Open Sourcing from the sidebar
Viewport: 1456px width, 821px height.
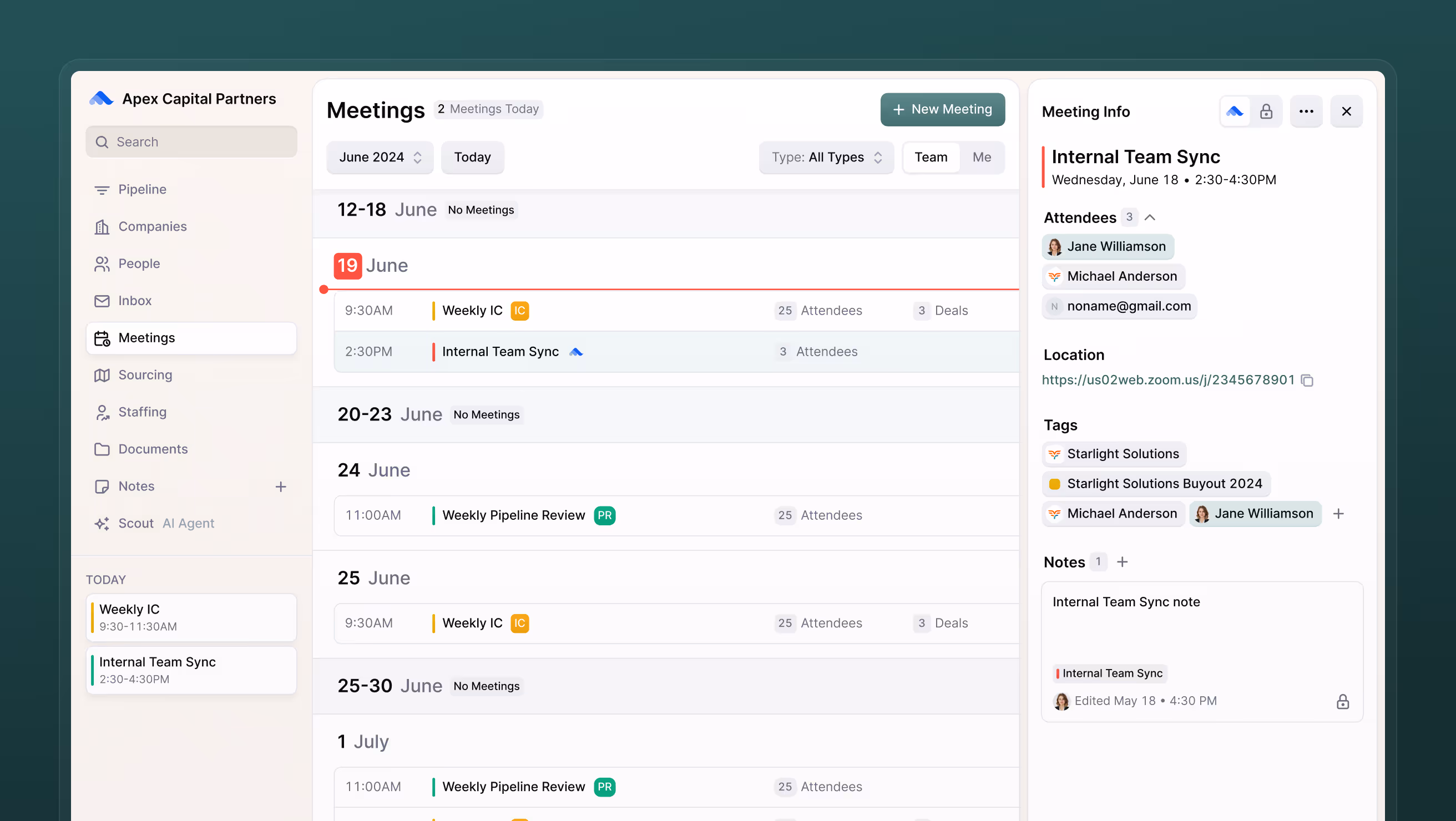tap(191, 374)
